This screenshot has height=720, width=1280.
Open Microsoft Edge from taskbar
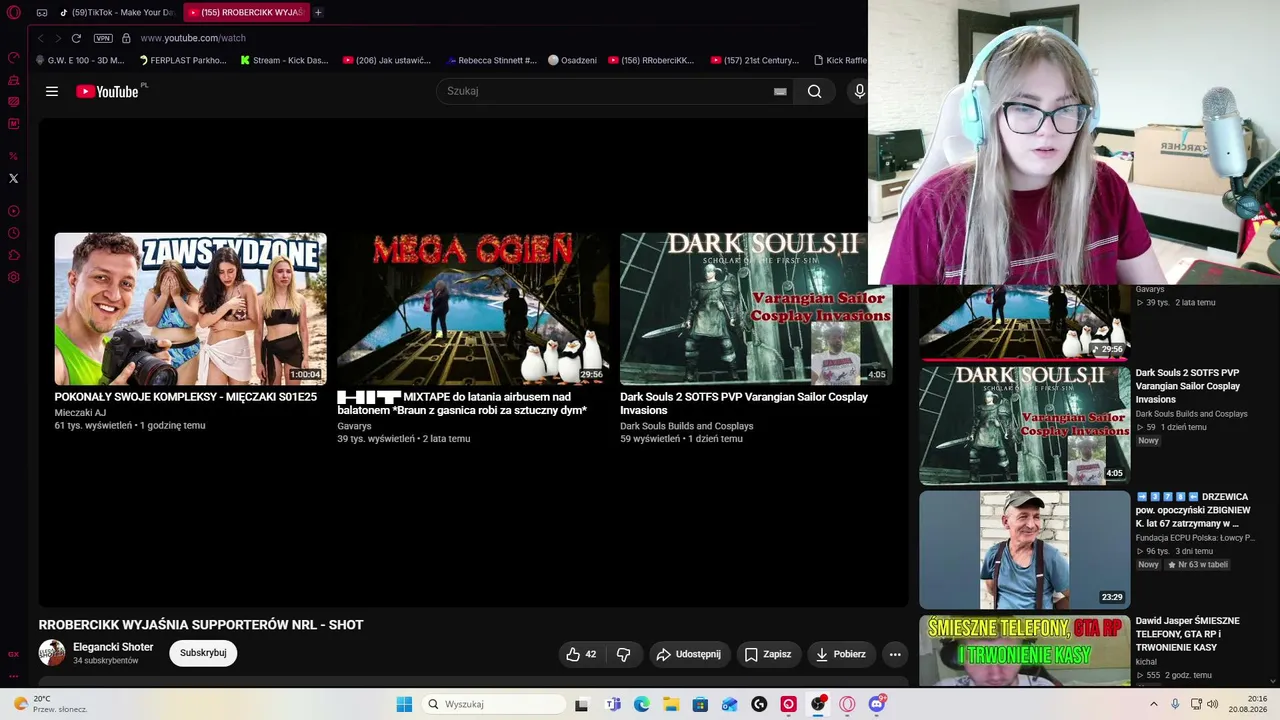point(642,704)
